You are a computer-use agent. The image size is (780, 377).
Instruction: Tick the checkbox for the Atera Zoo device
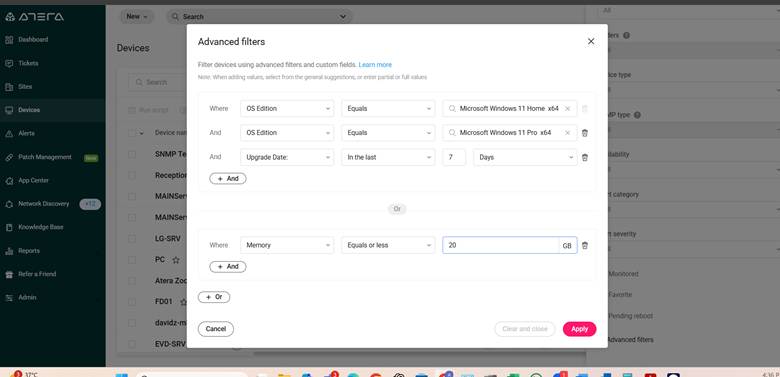(x=132, y=281)
